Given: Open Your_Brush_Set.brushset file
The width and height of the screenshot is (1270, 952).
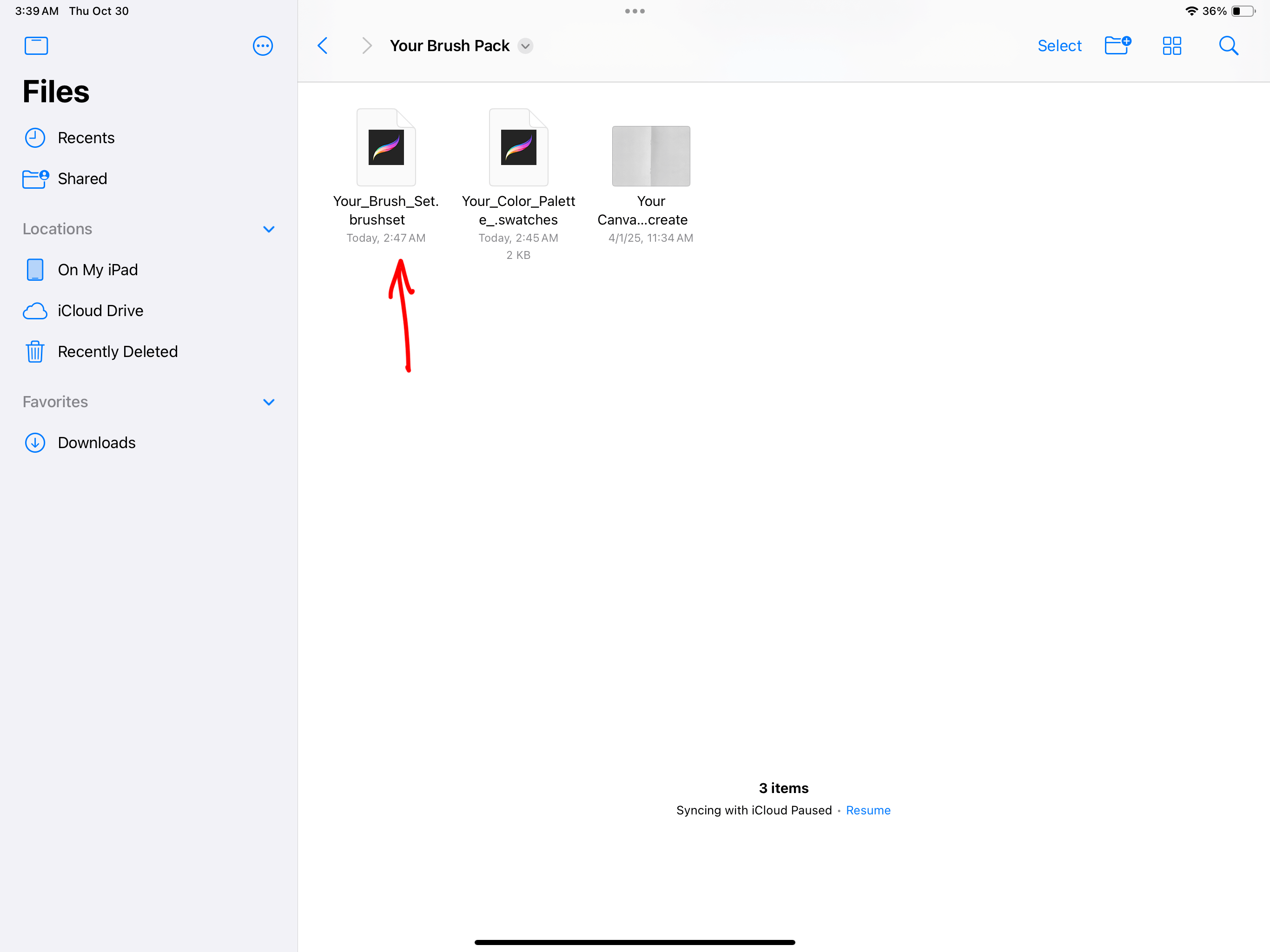Looking at the screenshot, I should click(386, 147).
